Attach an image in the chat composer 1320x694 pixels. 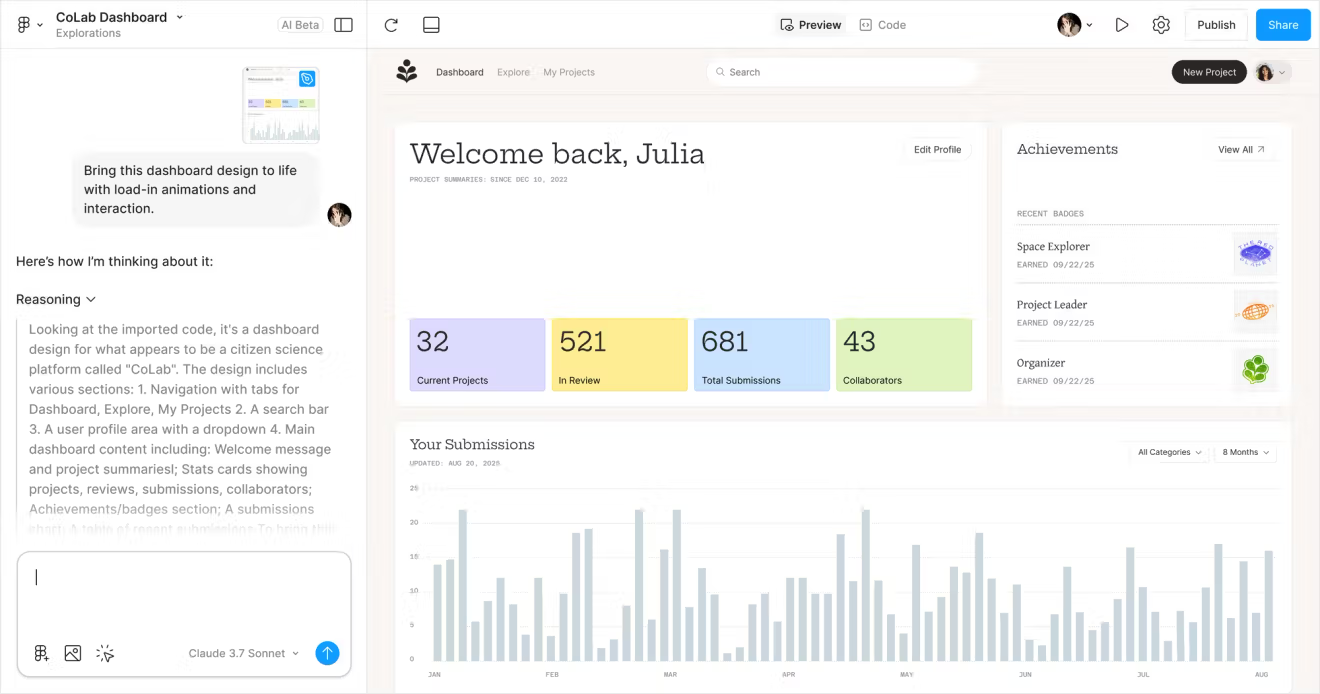pos(72,653)
